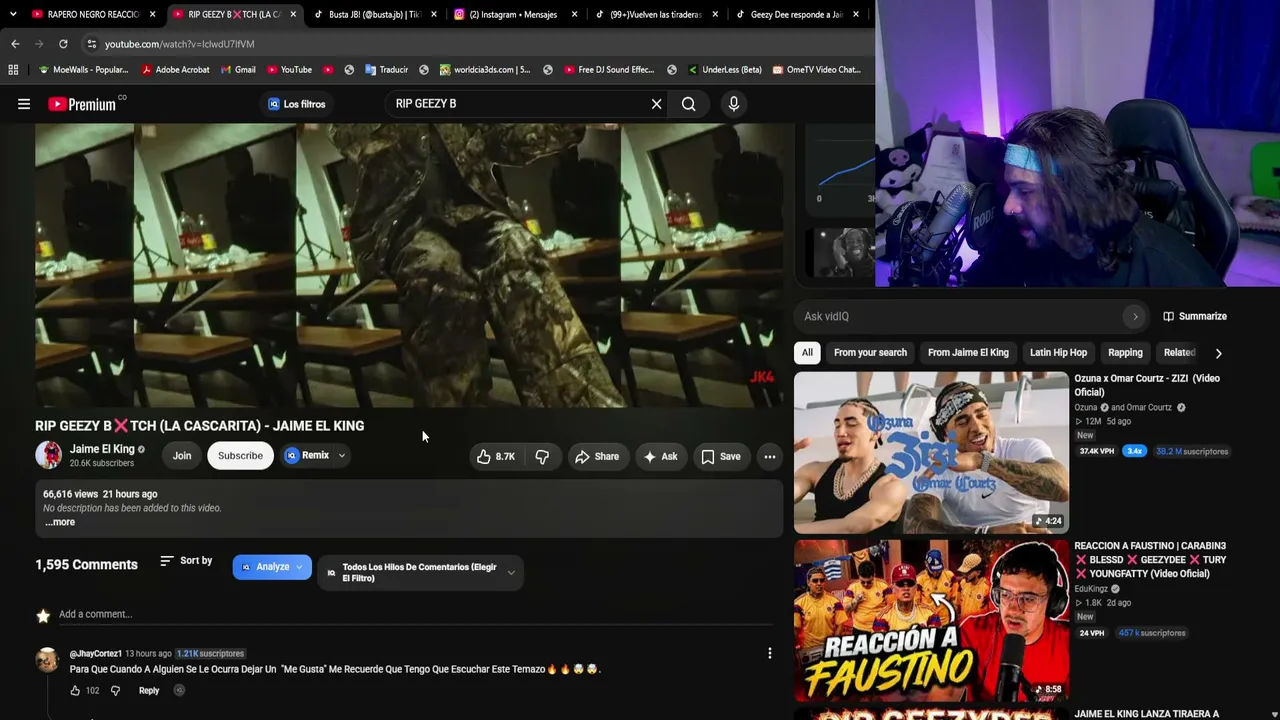Close the Vuelven las tiraderas tab

715,15
